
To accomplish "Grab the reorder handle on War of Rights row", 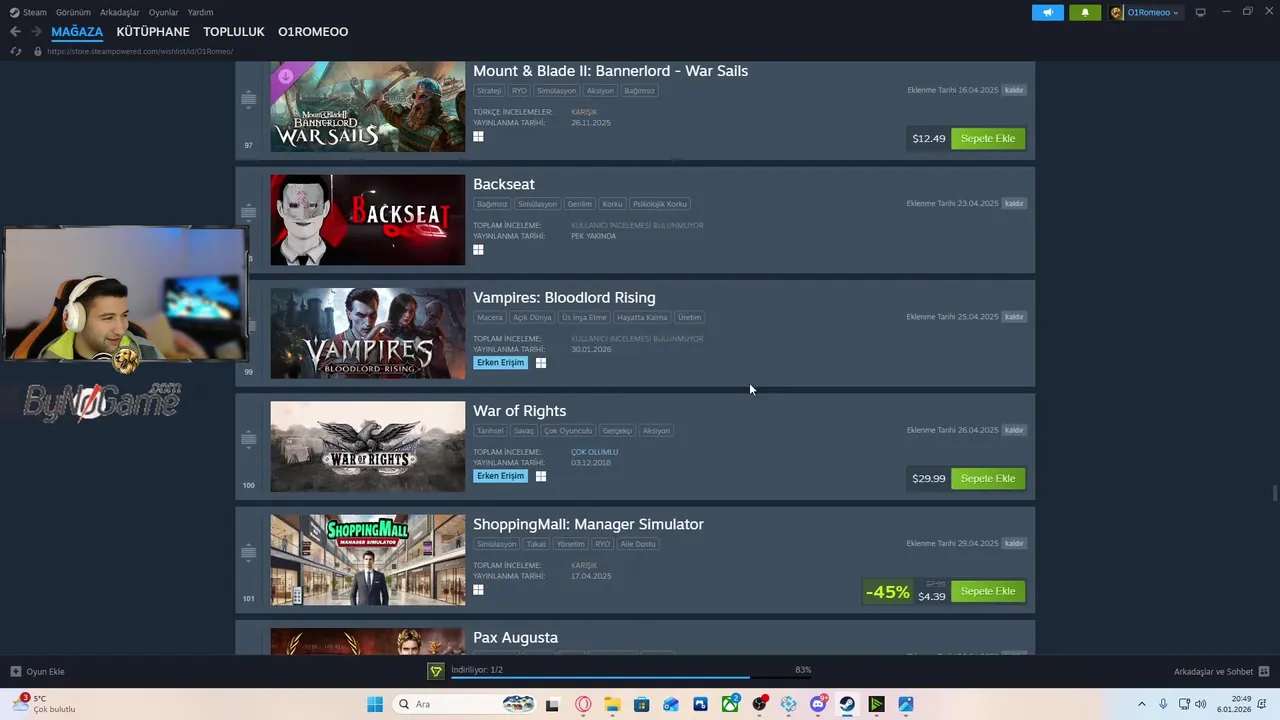I will [249, 439].
